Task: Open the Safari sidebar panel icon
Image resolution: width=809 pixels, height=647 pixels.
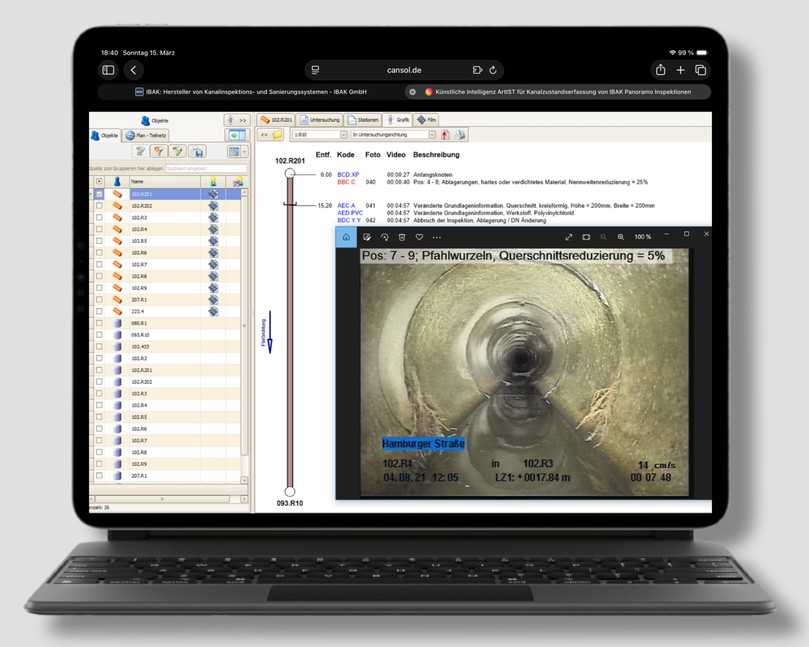Action: pos(108,70)
